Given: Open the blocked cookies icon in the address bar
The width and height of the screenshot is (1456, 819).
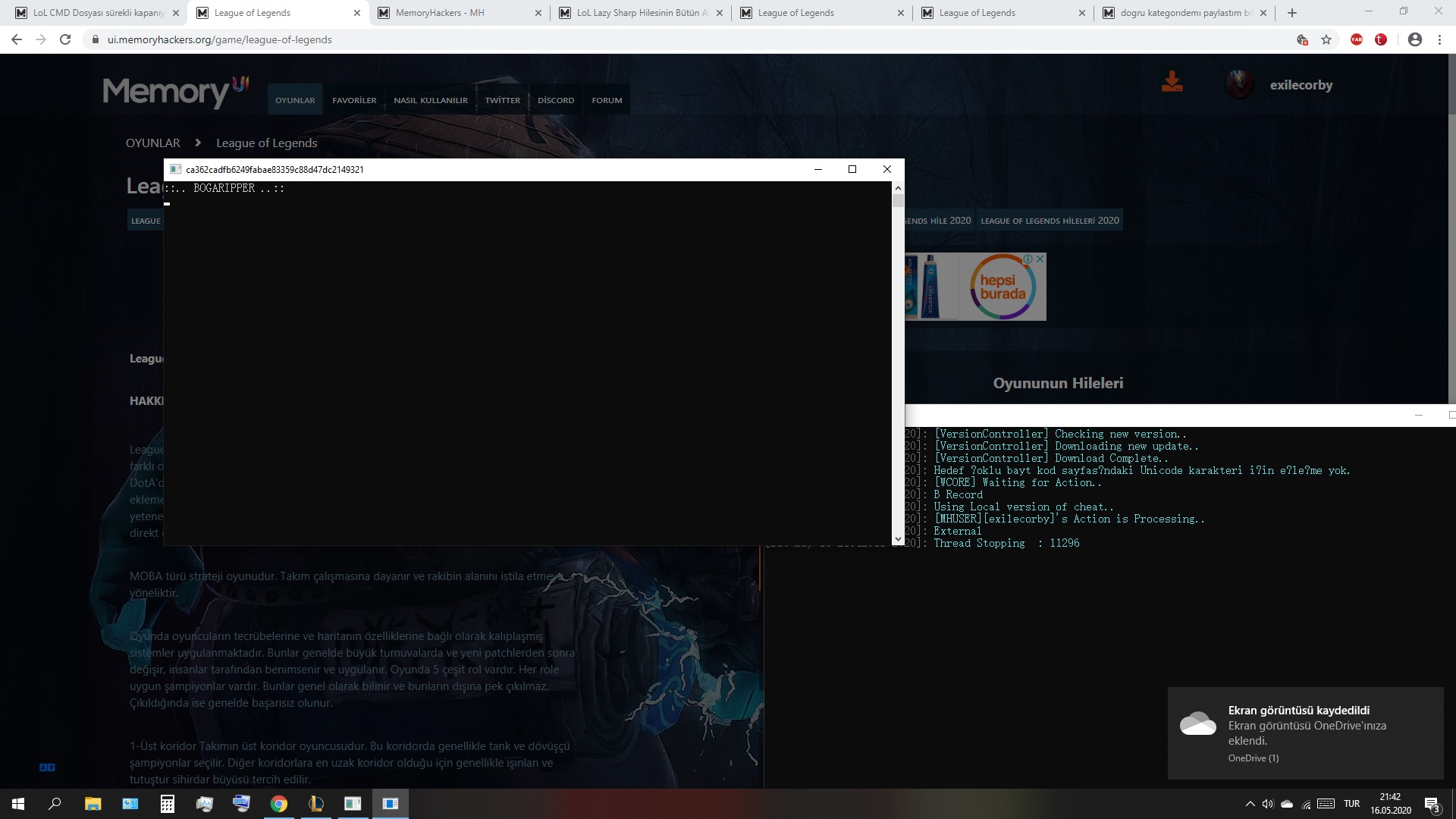Looking at the screenshot, I should pos(1302,39).
